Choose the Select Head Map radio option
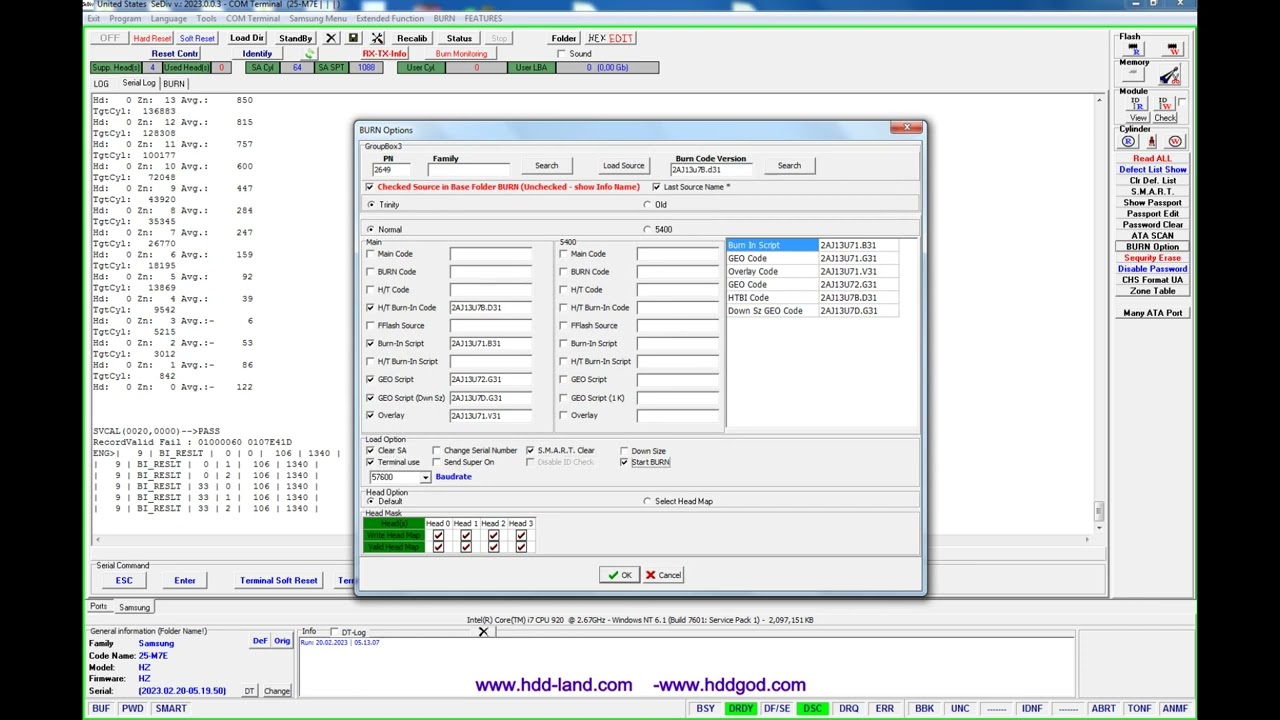The image size is (1280, 720). click(x=647, y=501)
